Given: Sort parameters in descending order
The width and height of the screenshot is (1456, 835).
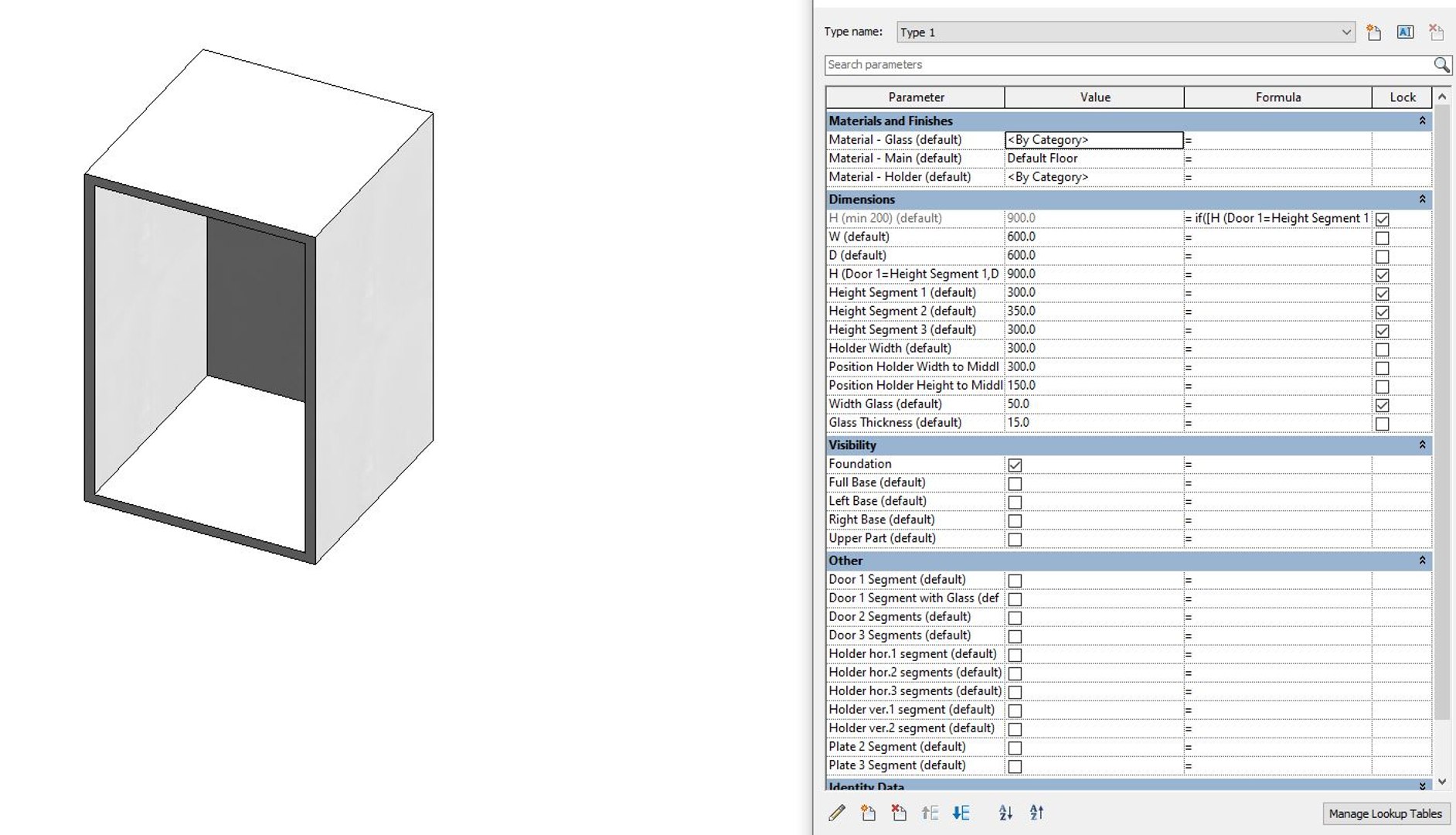Looking at the screenshot, I should [1036, 813].
